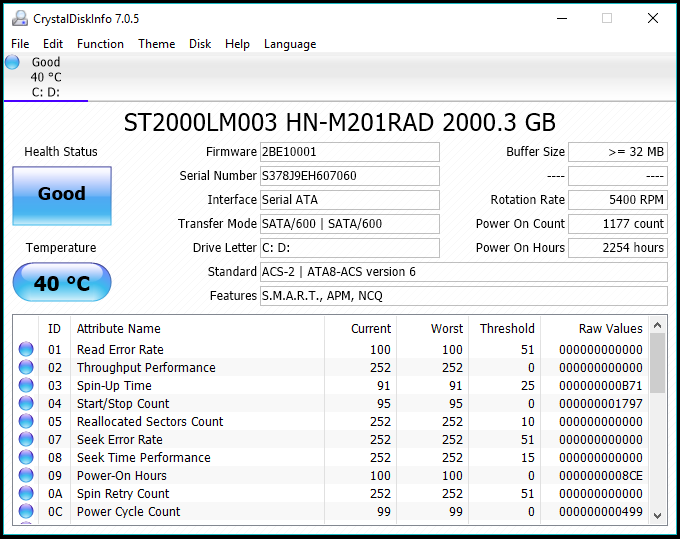Open the Function menu
The image size is (680, 539).
point(100,44)
